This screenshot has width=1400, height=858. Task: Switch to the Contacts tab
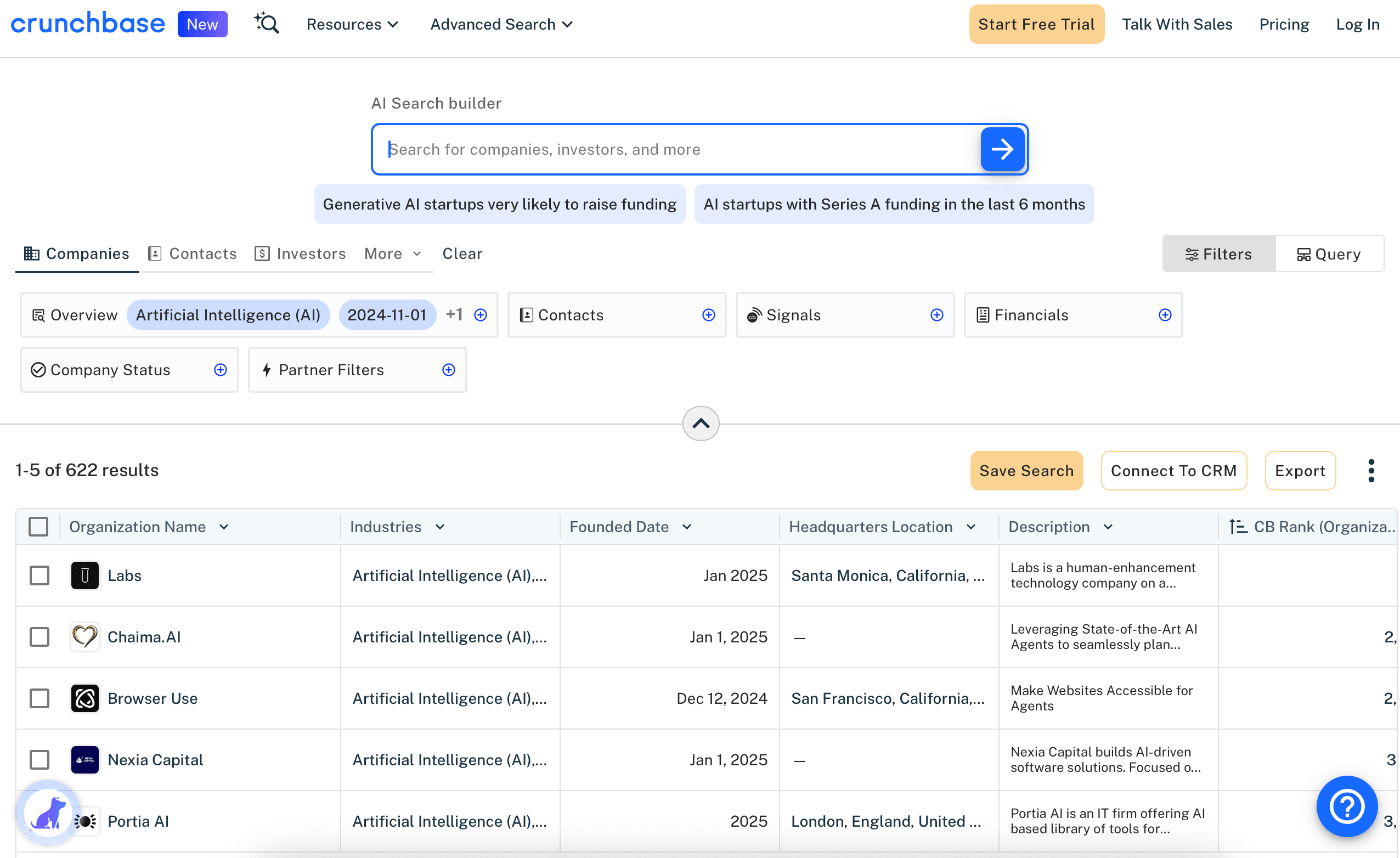(193, 253)
